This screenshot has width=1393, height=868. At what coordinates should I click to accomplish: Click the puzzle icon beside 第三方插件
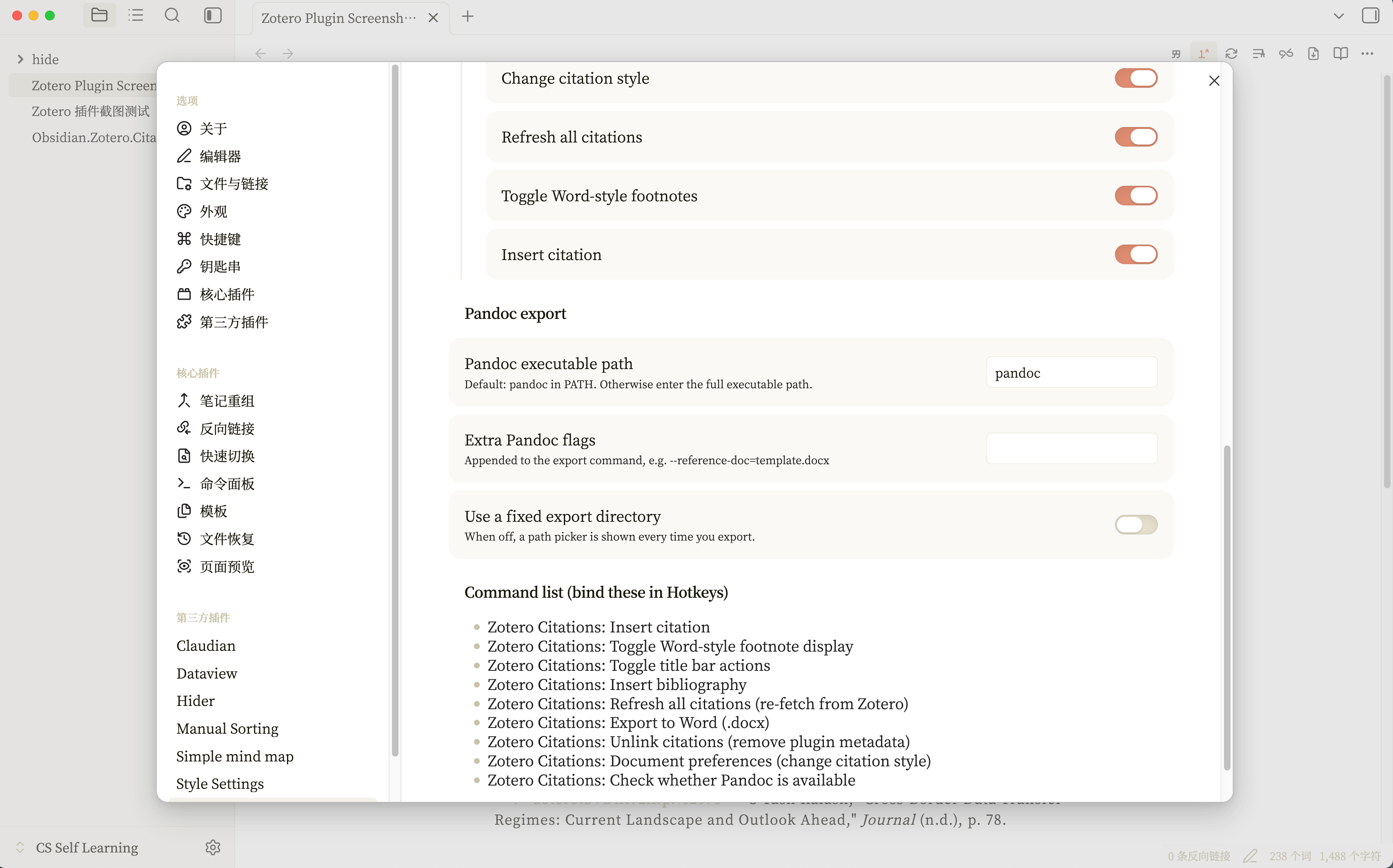184,322
